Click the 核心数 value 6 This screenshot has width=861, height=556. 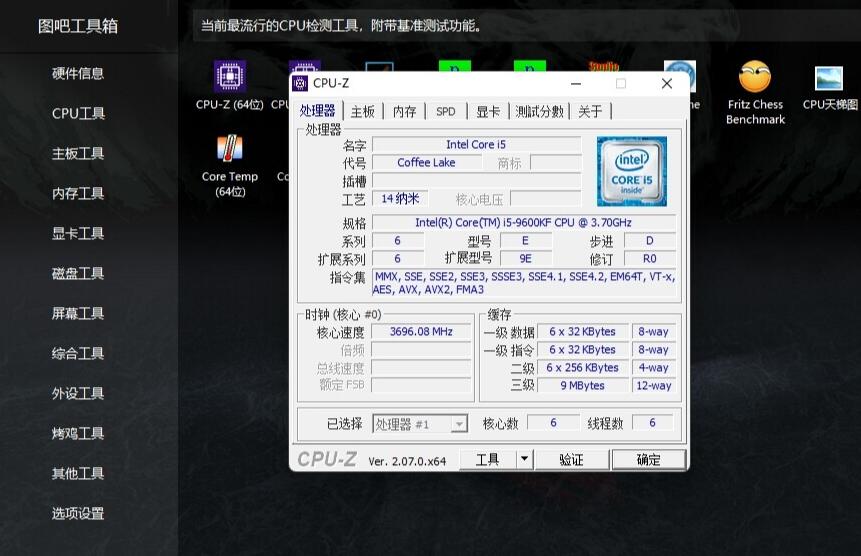(553, 423)
